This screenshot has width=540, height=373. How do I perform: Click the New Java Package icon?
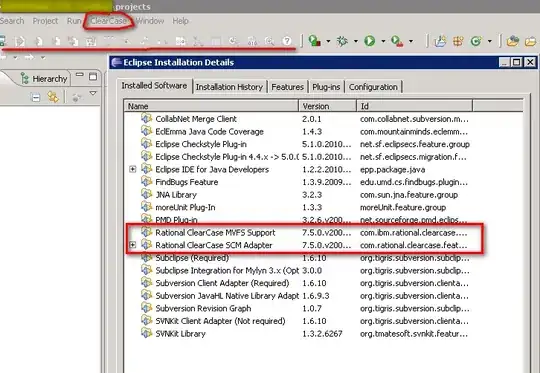(458, 41)
